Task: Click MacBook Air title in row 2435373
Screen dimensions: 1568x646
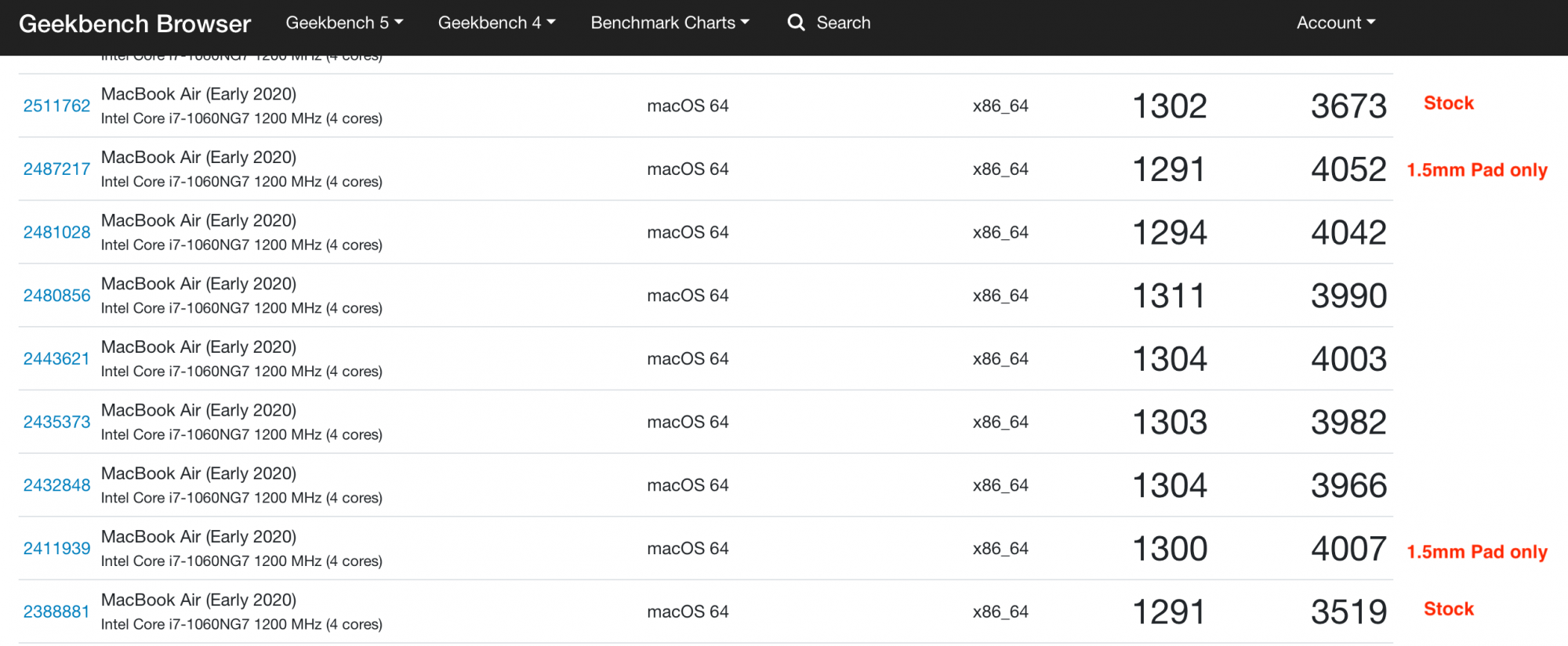Action: click(198, 410)
